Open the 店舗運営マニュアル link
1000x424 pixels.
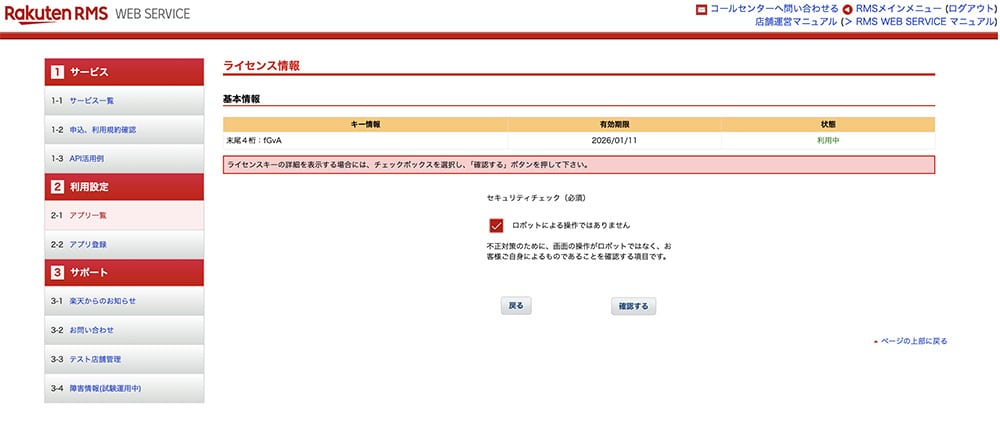(x=796, y=21)
